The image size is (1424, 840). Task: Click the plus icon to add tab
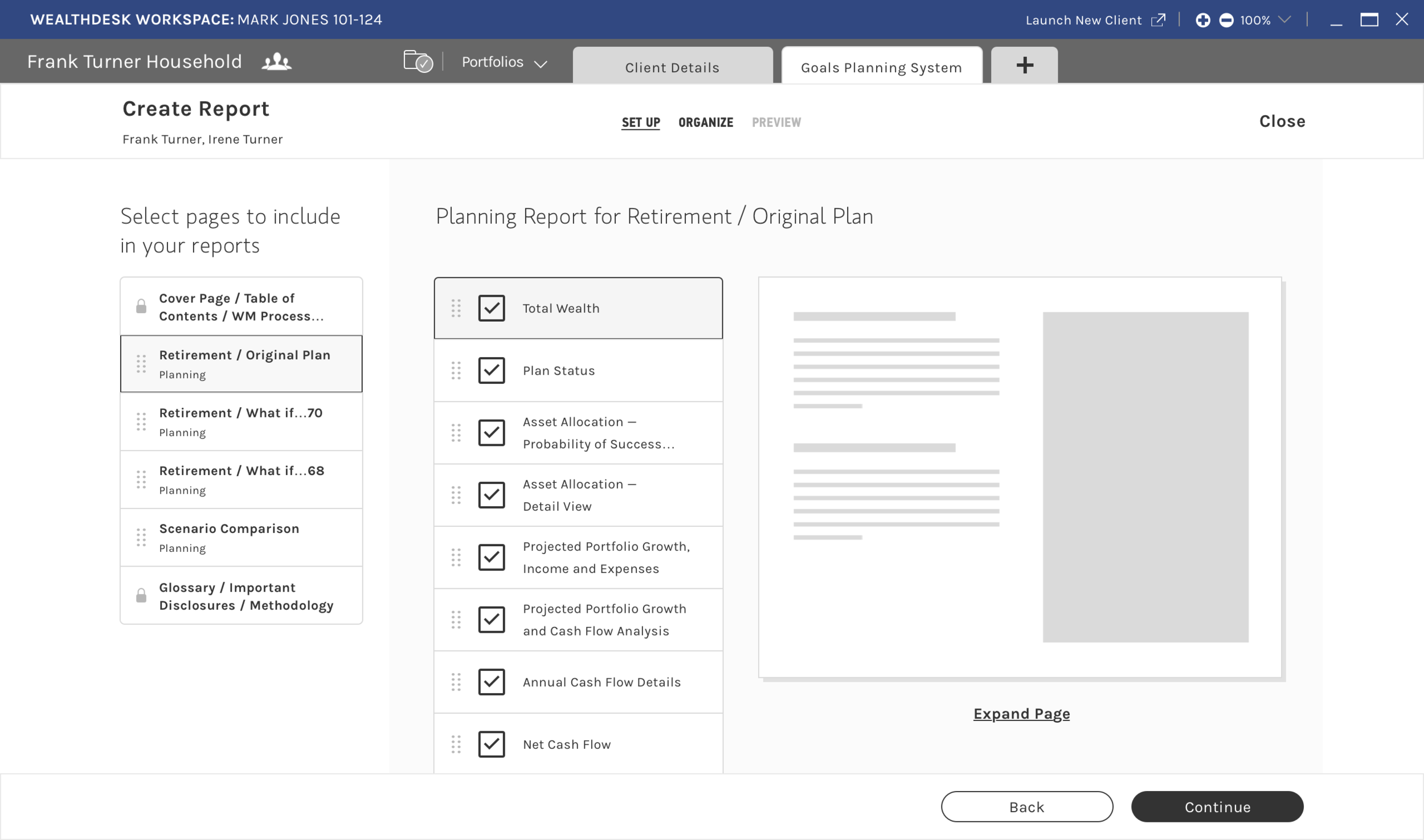pos(1024,65)
